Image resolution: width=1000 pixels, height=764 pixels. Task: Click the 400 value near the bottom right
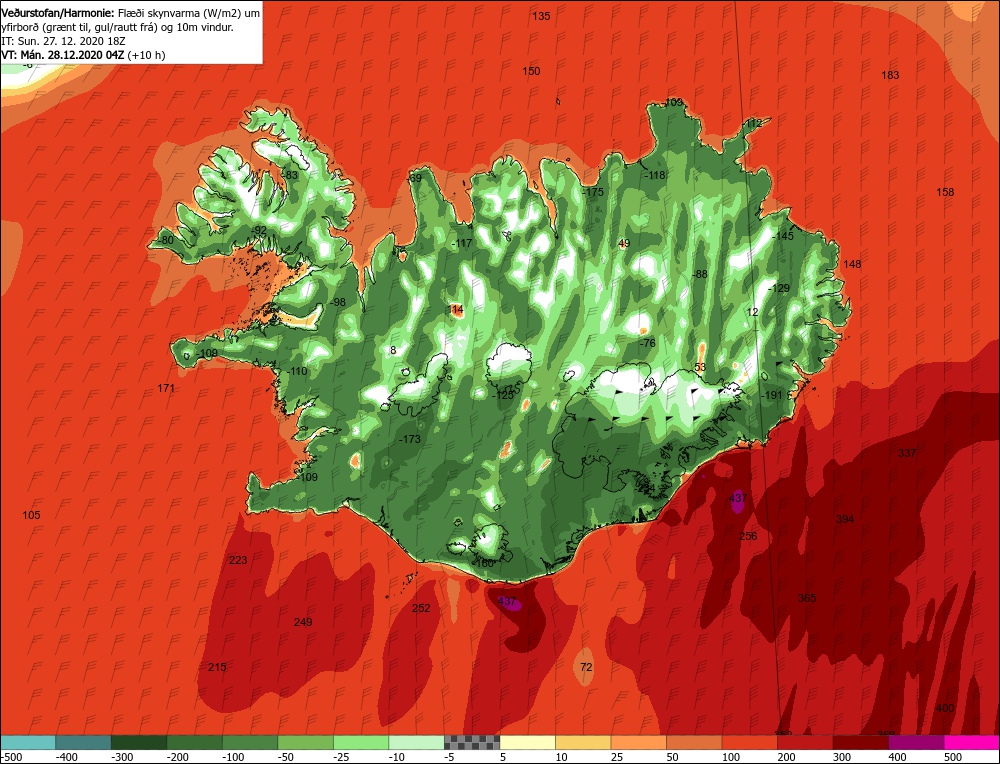coord(945,708)
